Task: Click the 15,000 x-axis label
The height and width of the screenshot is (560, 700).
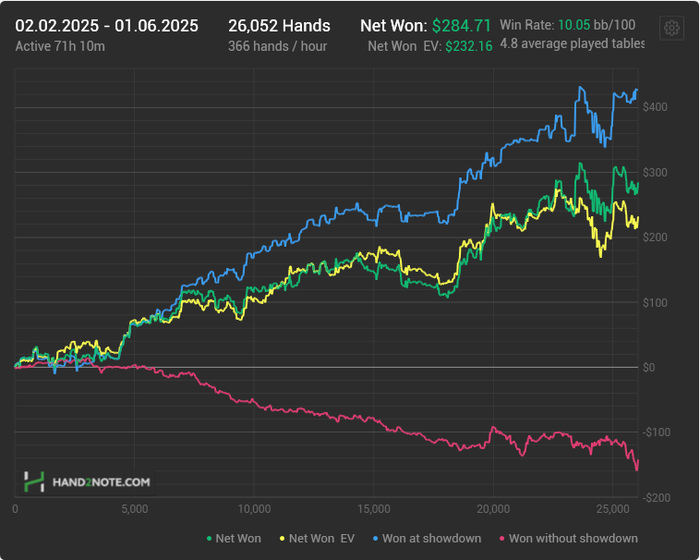Action: [x=374, y=509]
